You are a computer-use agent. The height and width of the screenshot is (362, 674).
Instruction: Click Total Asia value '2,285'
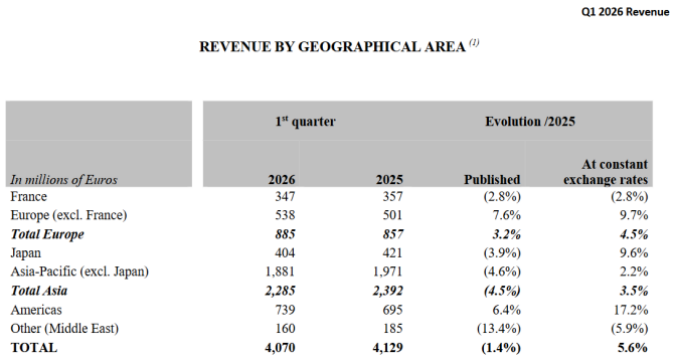[280, 291]
